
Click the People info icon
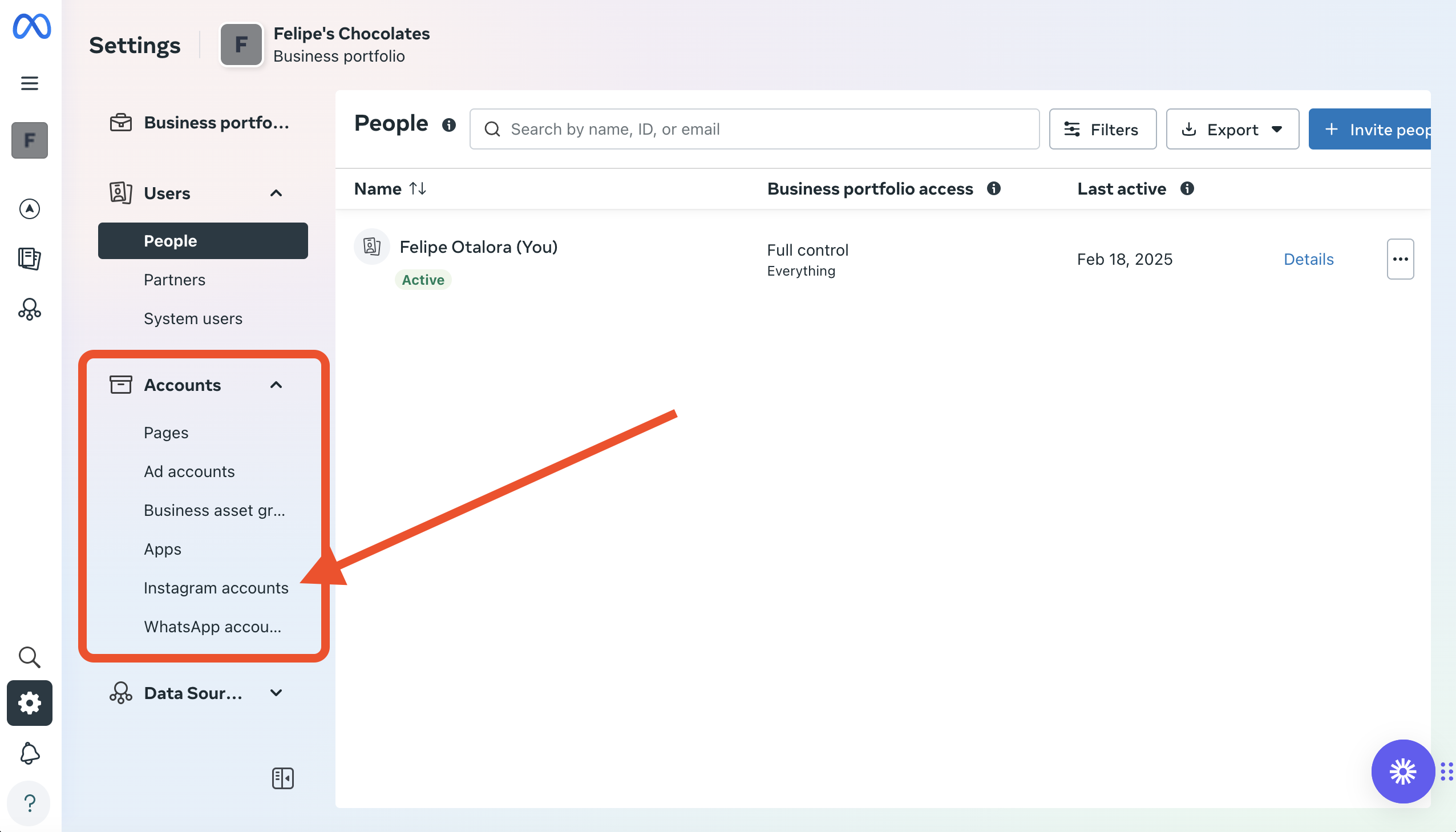click(x=449, y=124)
